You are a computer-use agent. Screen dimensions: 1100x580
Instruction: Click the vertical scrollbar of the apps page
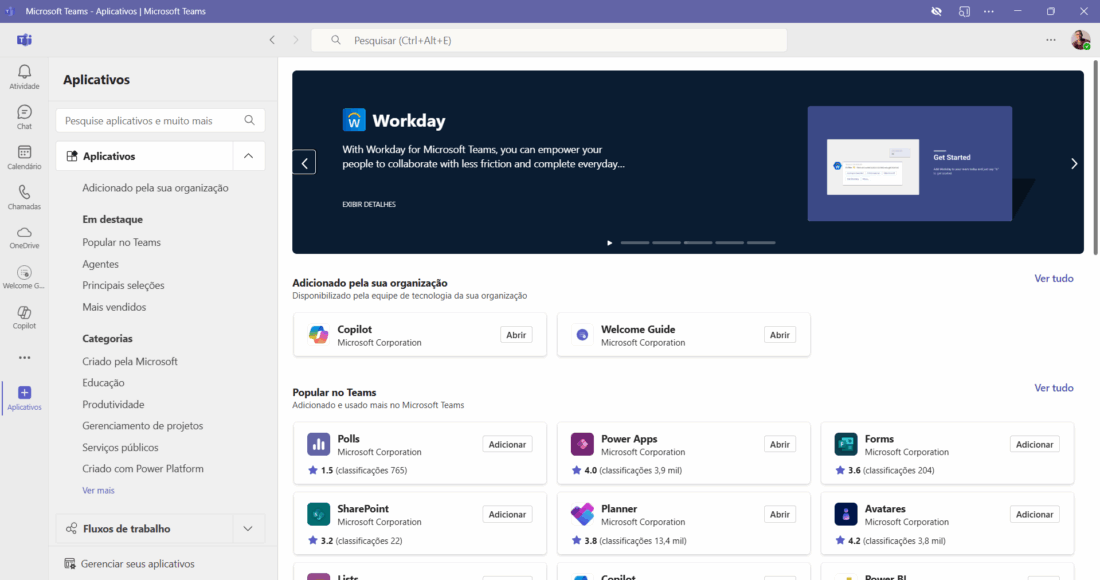[x=1095, y=158]
